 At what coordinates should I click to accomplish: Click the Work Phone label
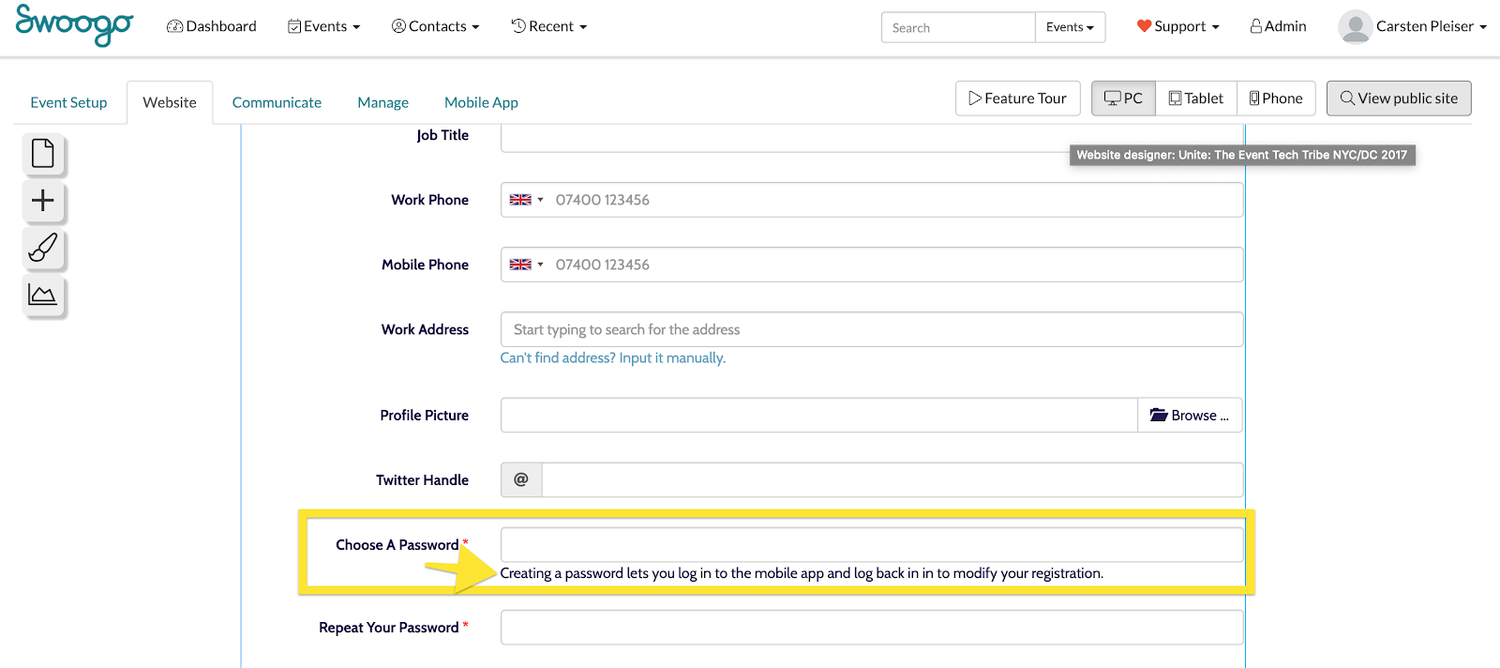(x=430, y=200)
